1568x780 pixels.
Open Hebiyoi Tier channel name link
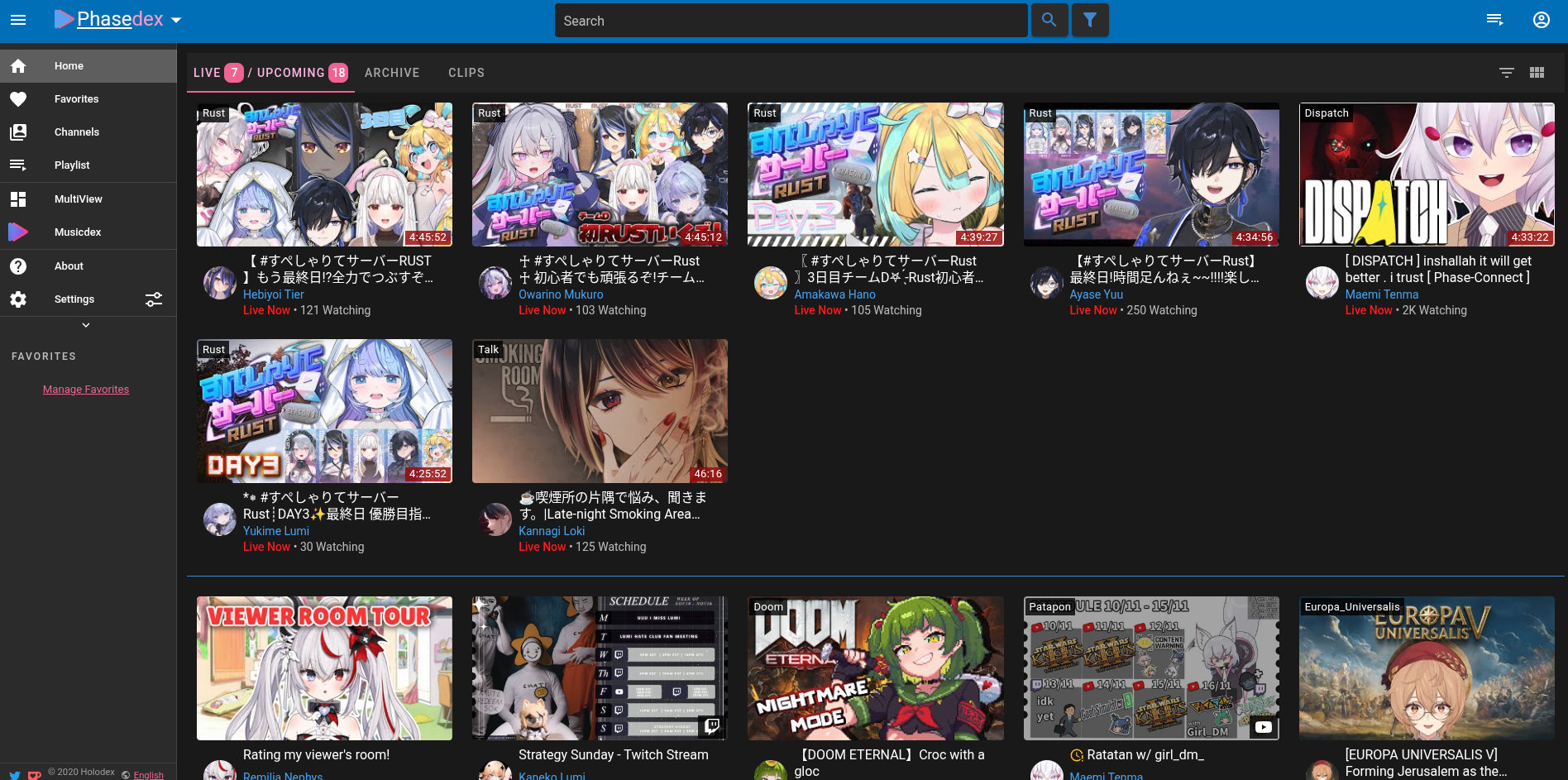pyautogui.click(x=274, y=294)
